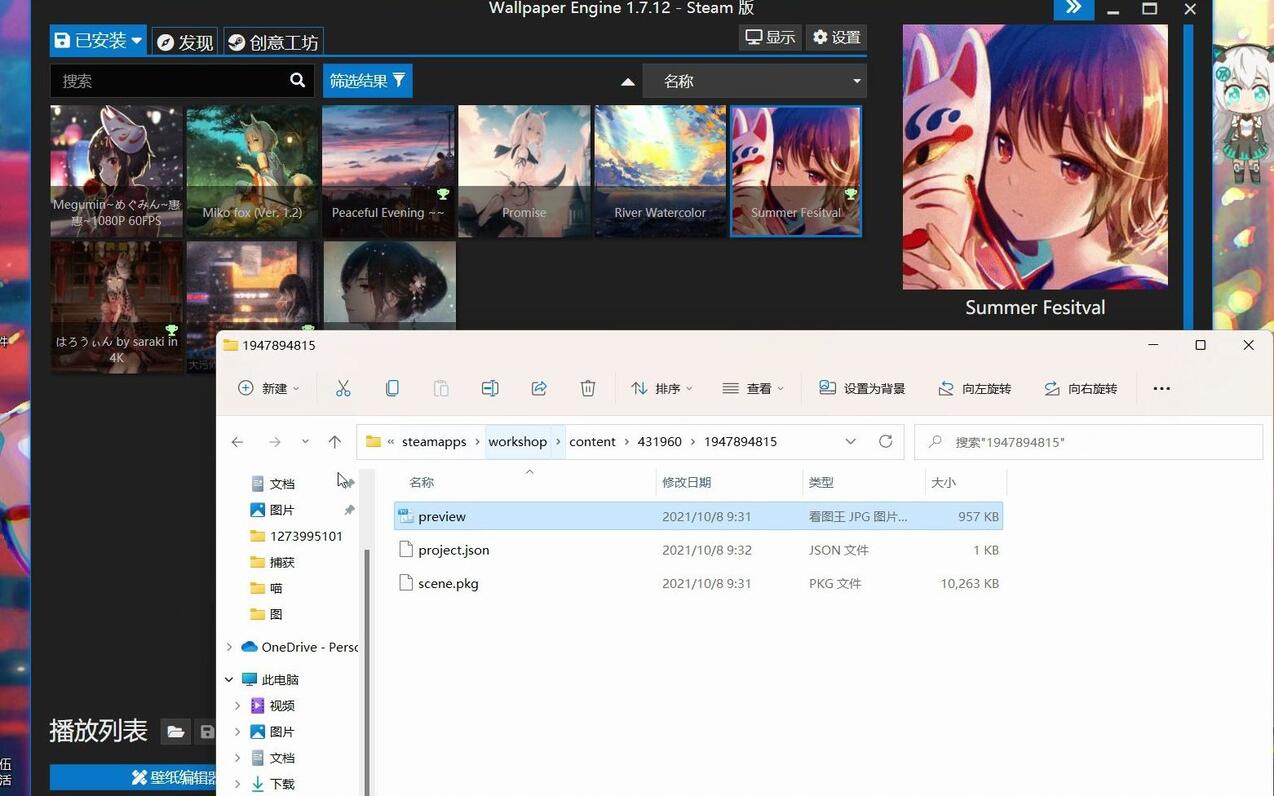Expand the 视频 node under 此电脑
1274x796 pixels.
[x=237, y=706]
